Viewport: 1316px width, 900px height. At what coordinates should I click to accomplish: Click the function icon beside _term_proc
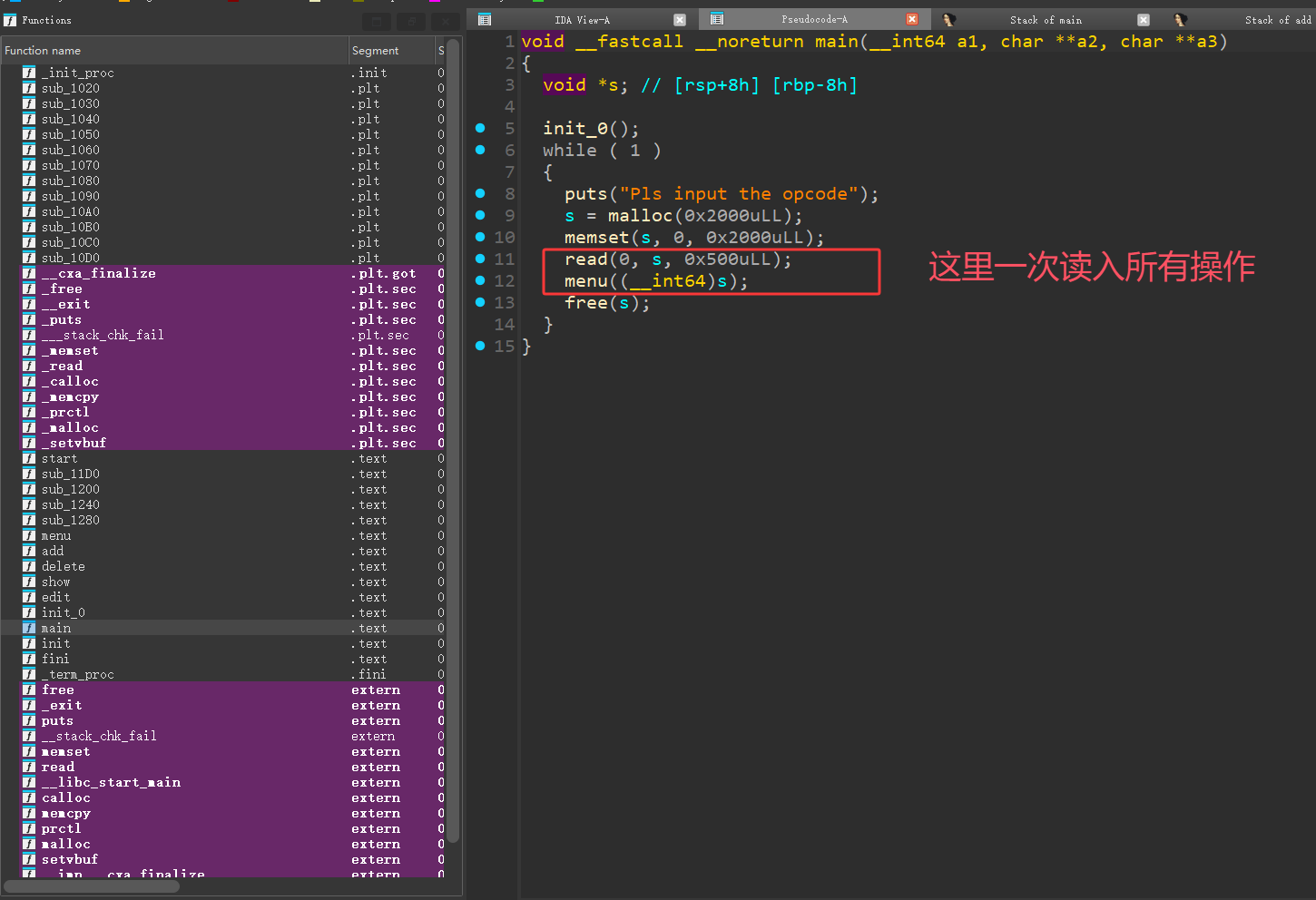coord(29,674)
